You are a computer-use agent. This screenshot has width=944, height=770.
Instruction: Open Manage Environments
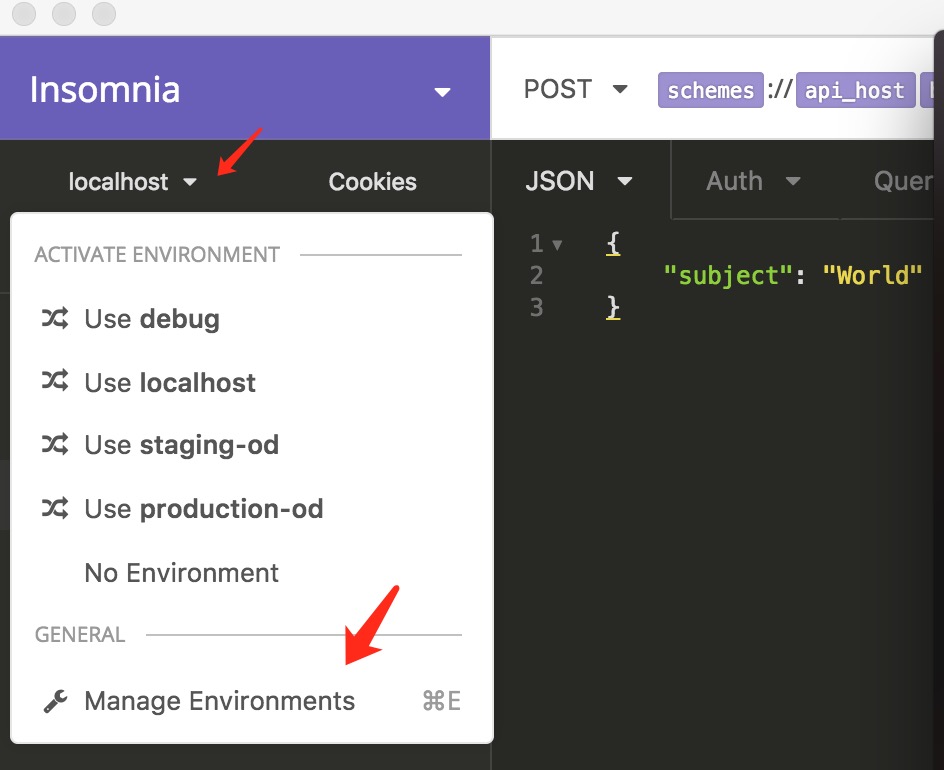[219, 701]
